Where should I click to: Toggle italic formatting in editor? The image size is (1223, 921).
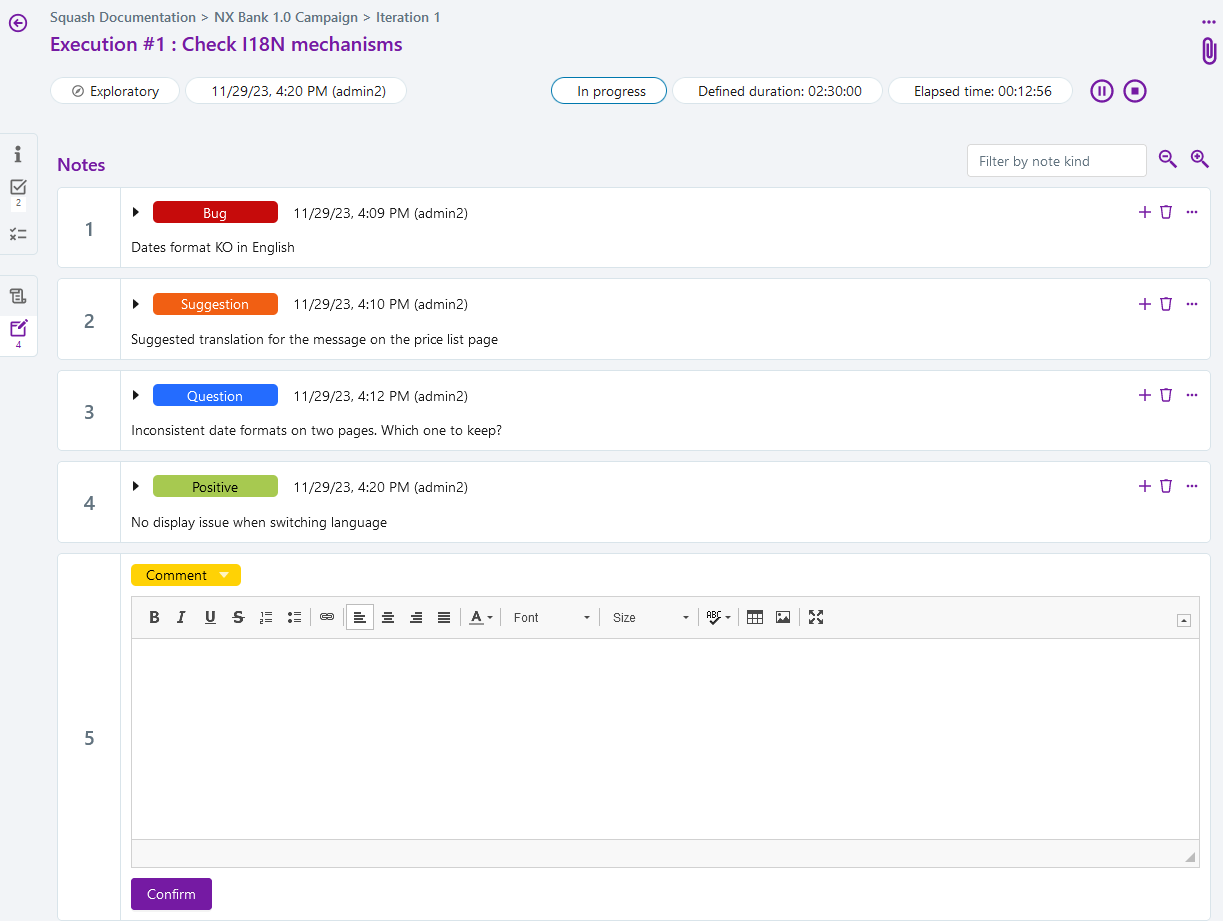(181, 617)
